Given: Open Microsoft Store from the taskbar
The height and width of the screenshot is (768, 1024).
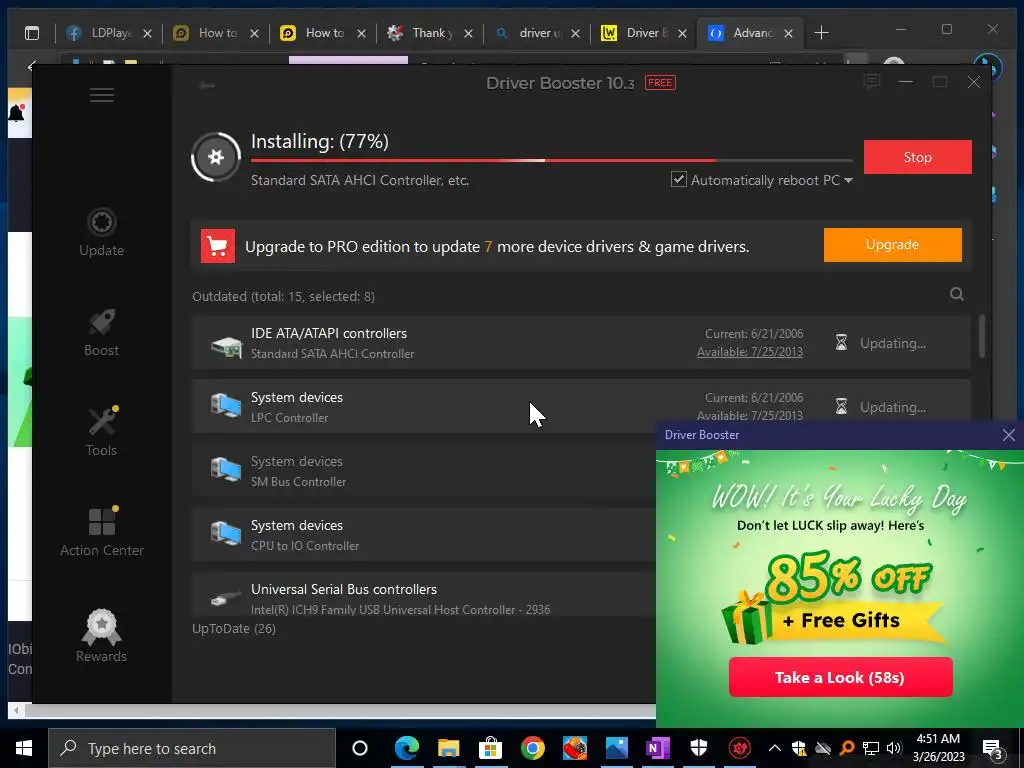Looking at the screenshot, I should click(x=490, y=748).
